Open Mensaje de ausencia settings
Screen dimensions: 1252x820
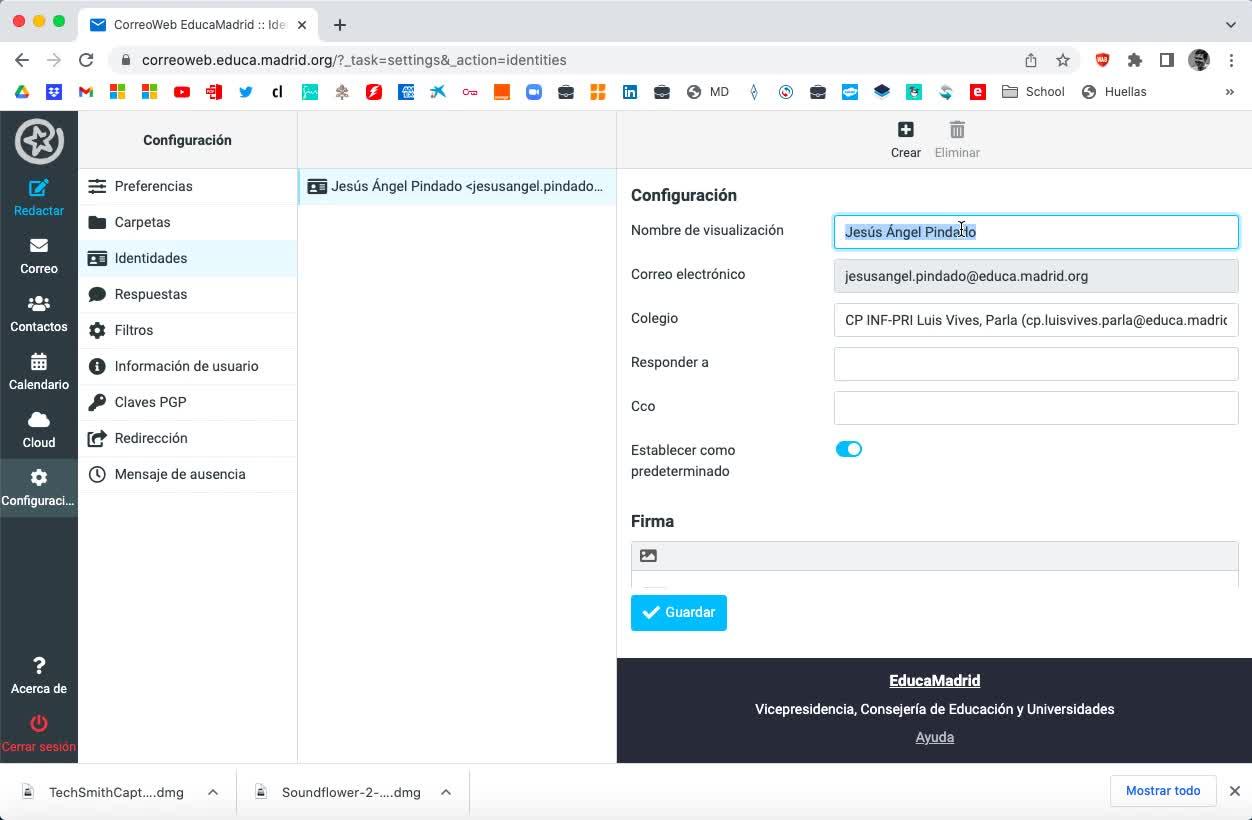(x=180, y=474)
